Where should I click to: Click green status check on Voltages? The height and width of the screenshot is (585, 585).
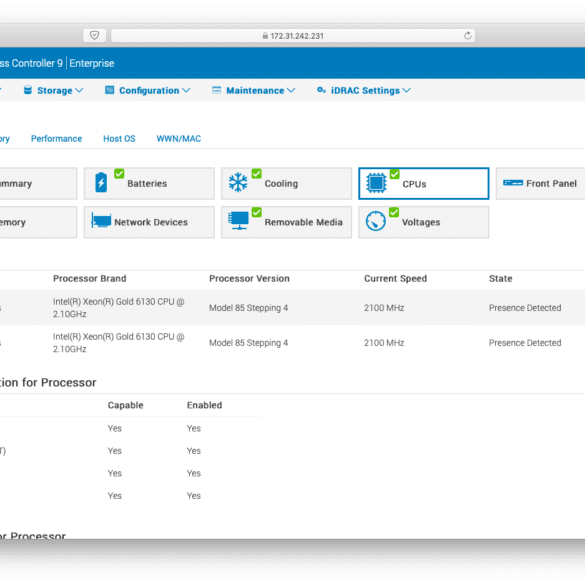[x=394, y=212]
